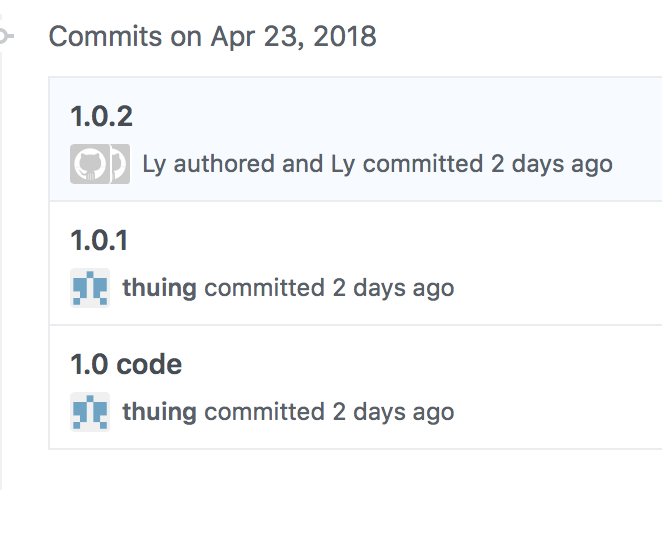
Task: Open the 1.0.1 commit title
Action: tap(99, 240)
